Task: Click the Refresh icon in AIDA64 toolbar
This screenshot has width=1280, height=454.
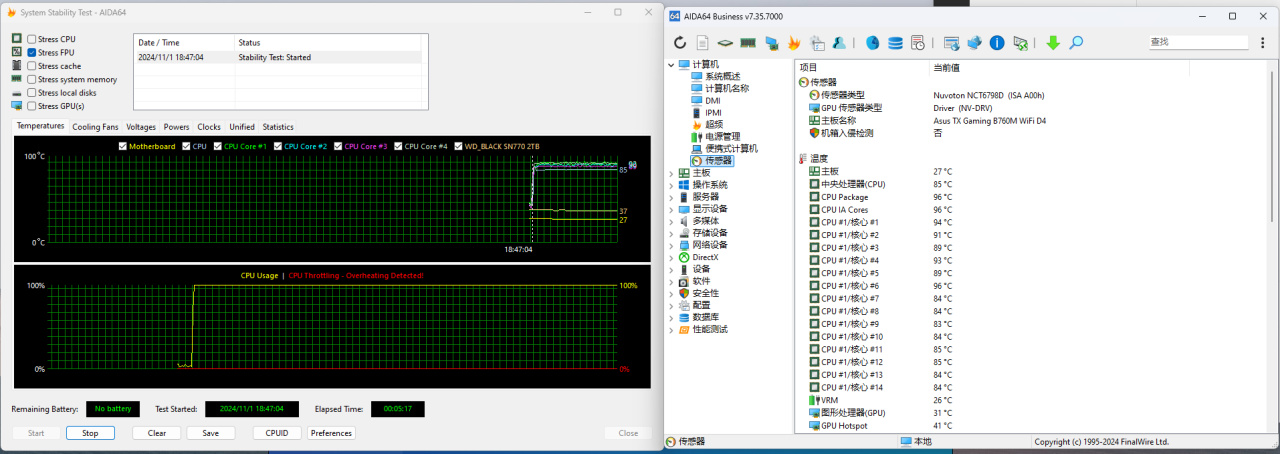Action: [x=680, y=43]
